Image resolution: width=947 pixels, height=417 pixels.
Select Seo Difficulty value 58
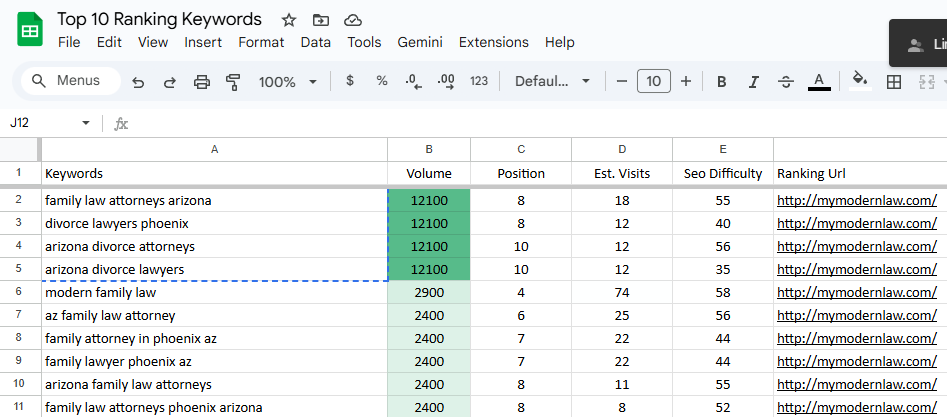[723, 293]
